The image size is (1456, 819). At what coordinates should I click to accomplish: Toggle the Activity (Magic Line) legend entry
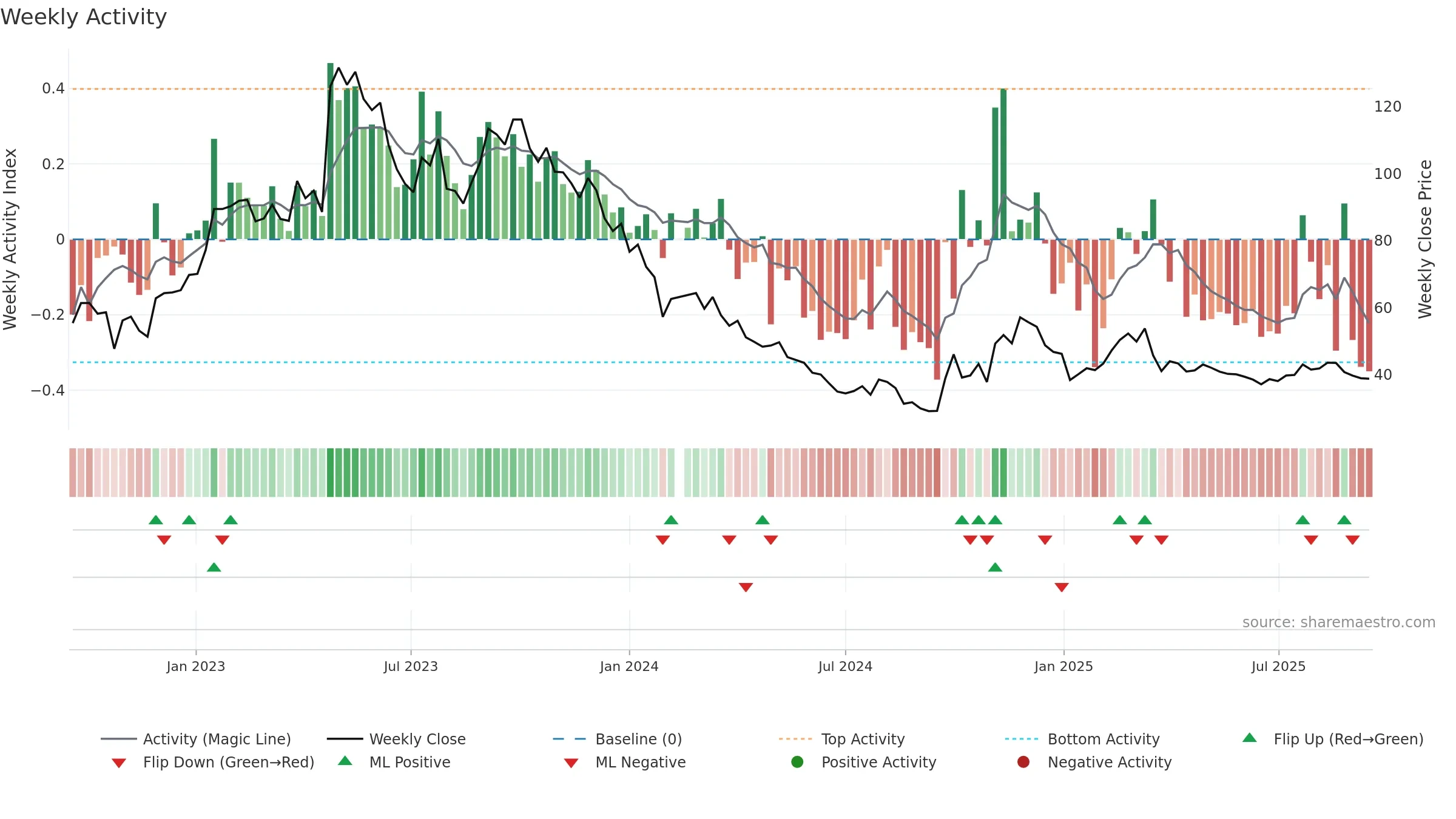[x=196, y=739]
